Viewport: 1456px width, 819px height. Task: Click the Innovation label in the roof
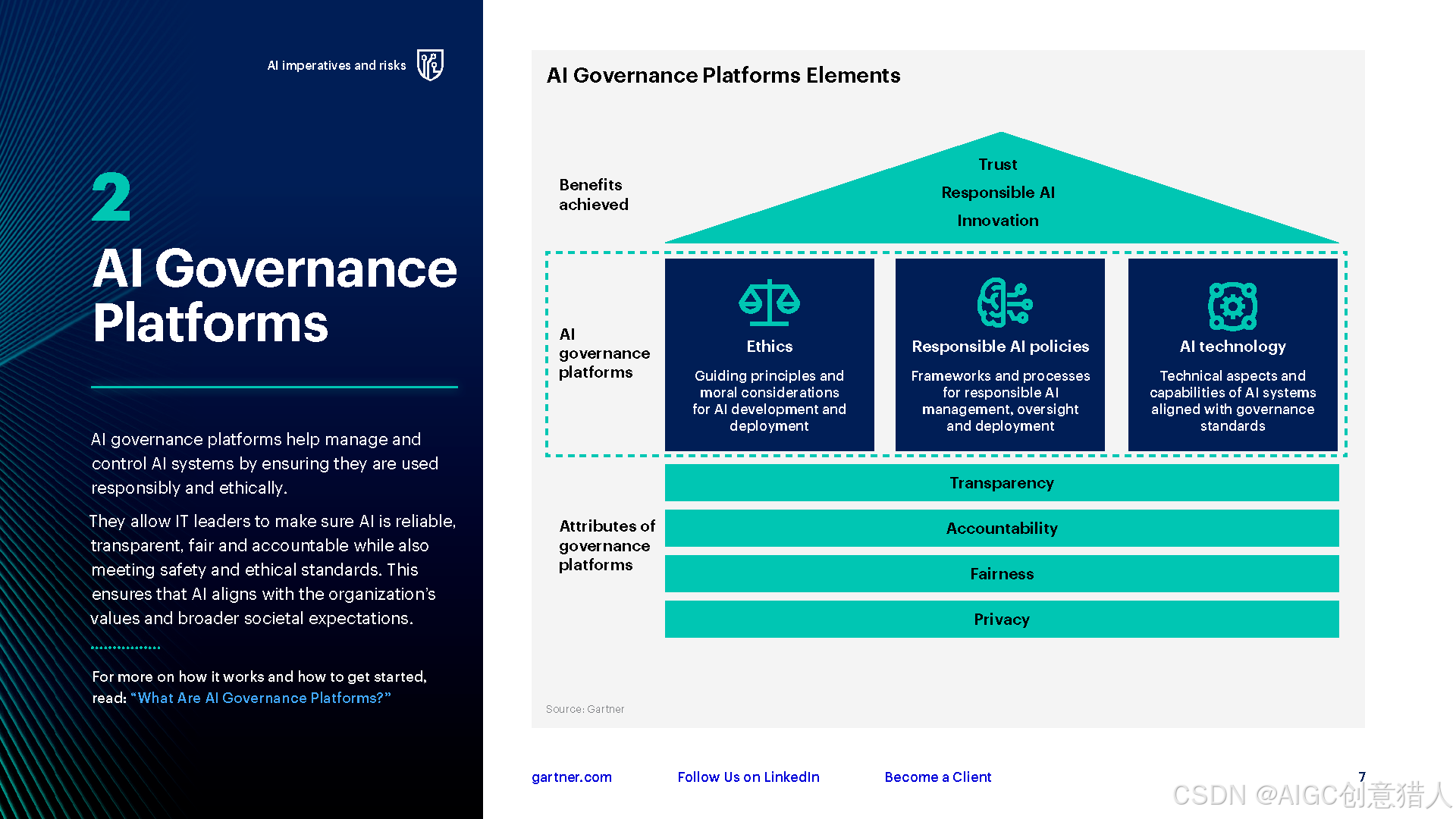click(x=997, y=221)
